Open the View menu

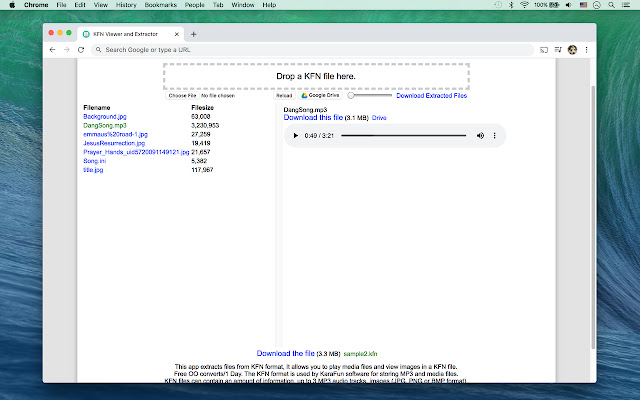pyautogui.click(x=100, y=5)
